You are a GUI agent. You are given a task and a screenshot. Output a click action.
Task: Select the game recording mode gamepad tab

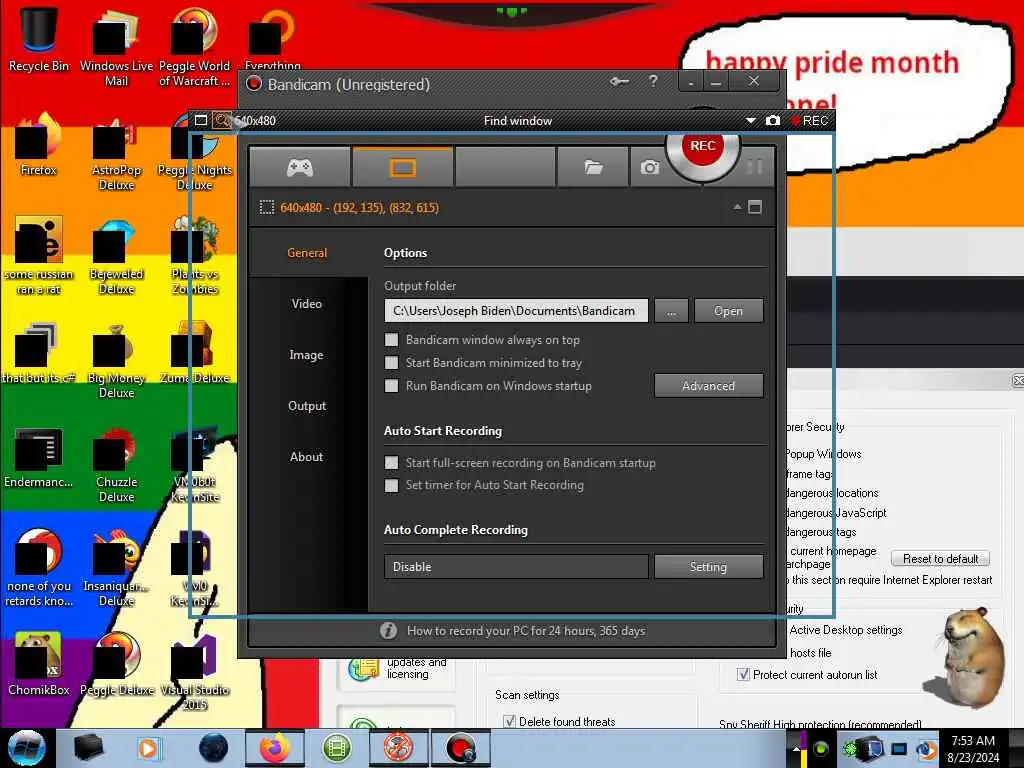pyautogui.click(x=300, y=168)
